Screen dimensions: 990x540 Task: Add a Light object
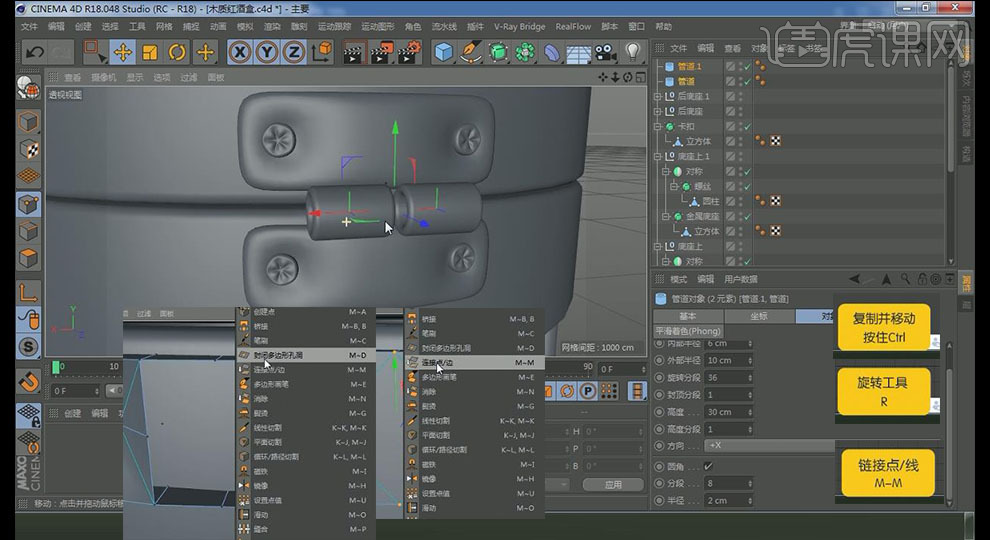(633, 52)
